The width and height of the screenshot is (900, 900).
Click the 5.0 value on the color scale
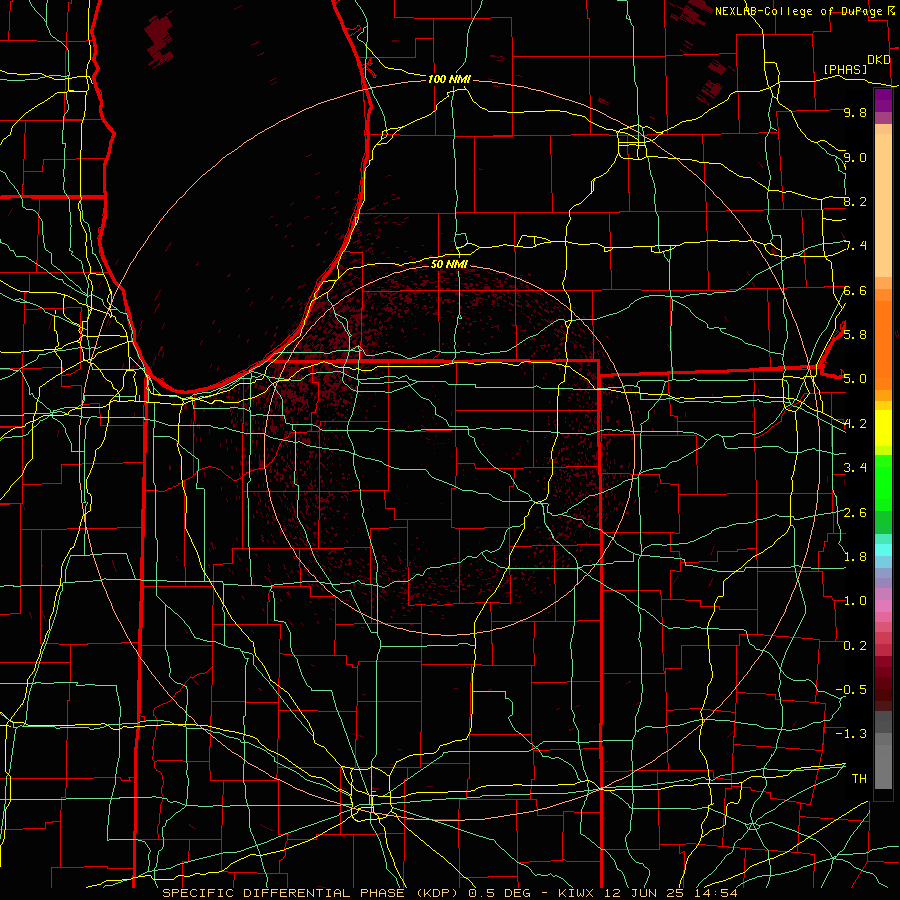tap(855, 379)
